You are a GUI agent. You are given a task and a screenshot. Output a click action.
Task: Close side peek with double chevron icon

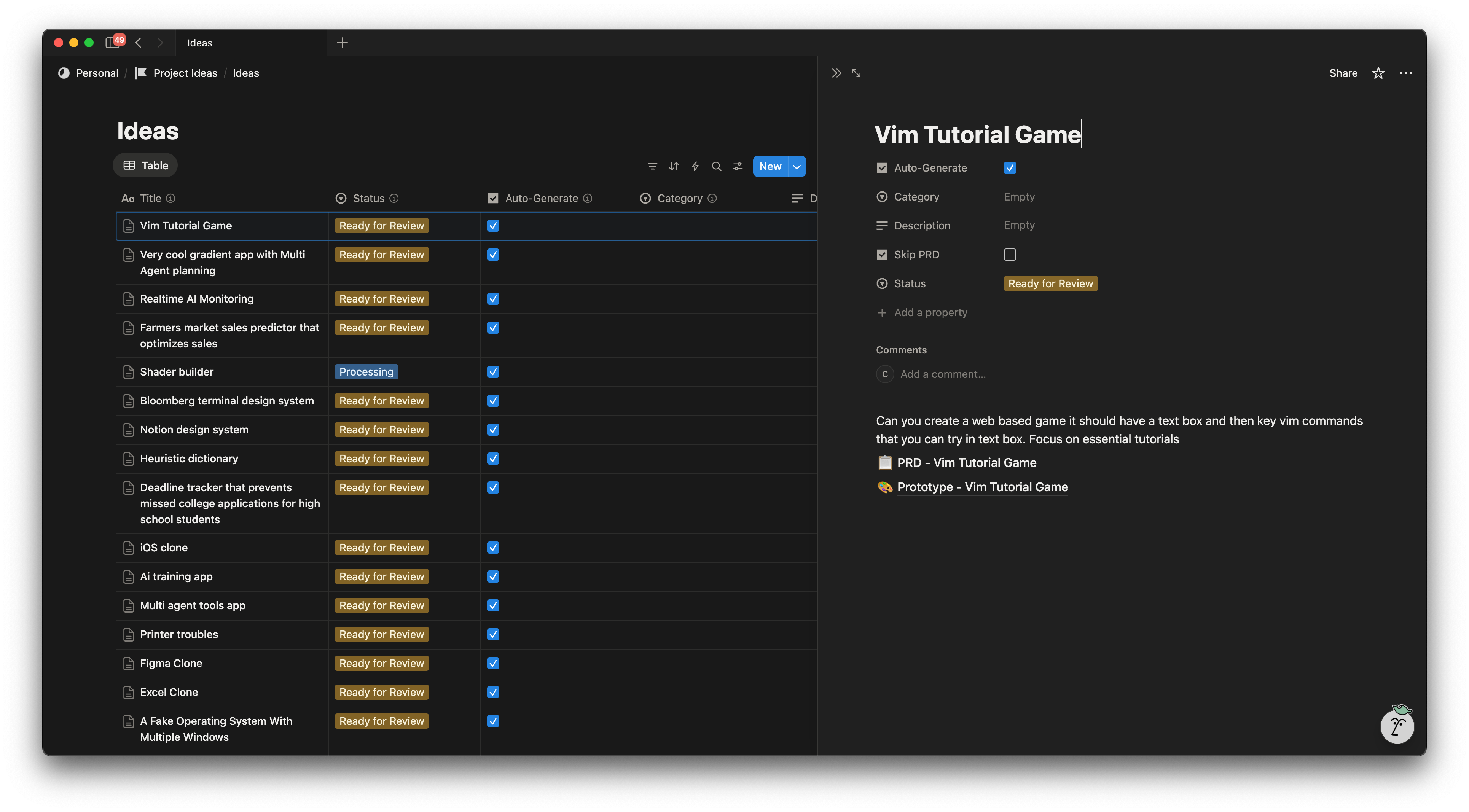click(836, 73)
